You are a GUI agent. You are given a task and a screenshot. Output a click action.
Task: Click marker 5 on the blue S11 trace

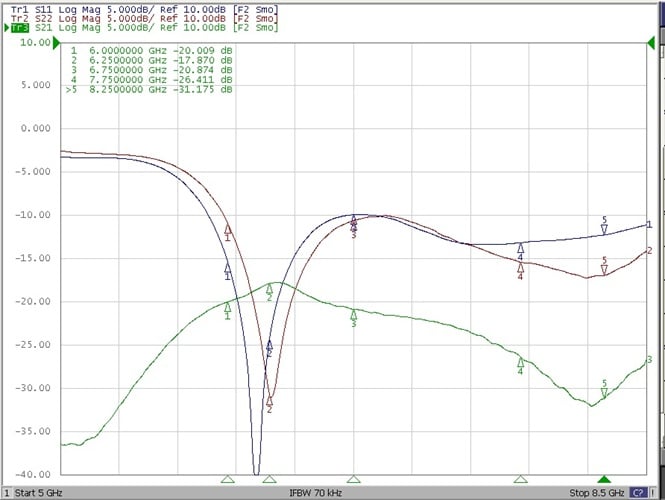(x=604, y=226)
